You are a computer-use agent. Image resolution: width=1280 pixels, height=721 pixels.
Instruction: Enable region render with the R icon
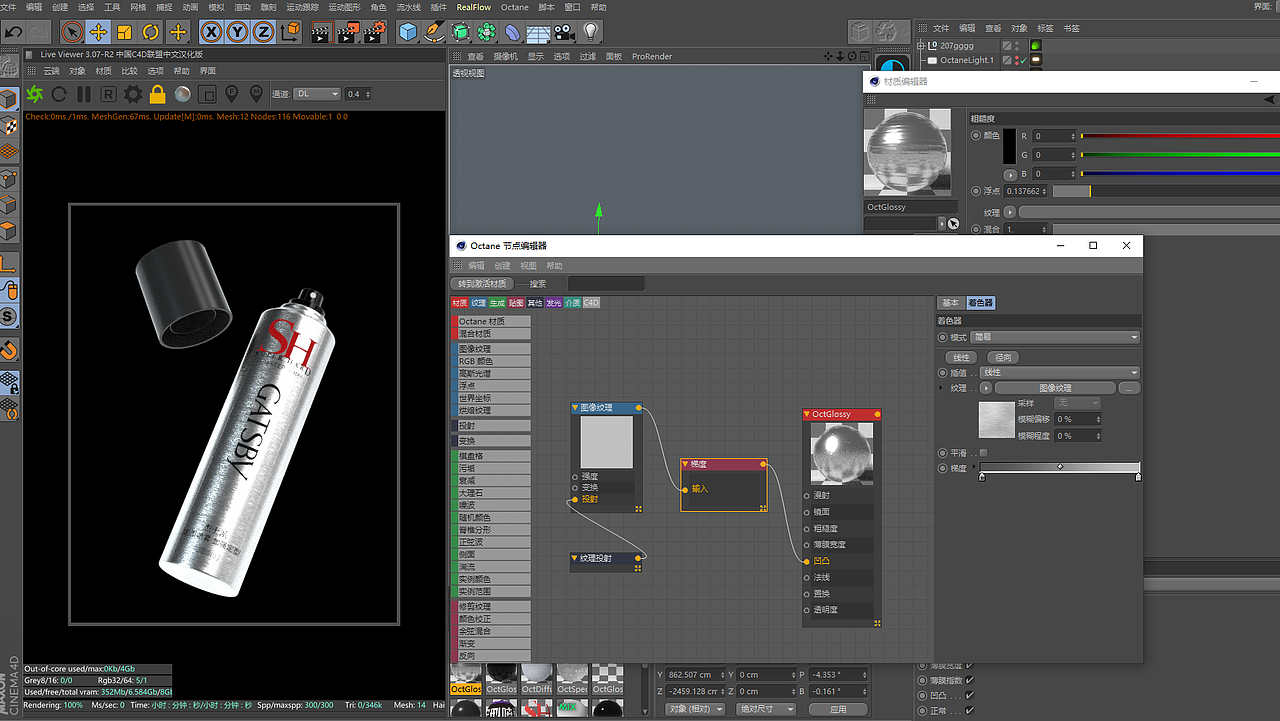click(x=108, y=93)
